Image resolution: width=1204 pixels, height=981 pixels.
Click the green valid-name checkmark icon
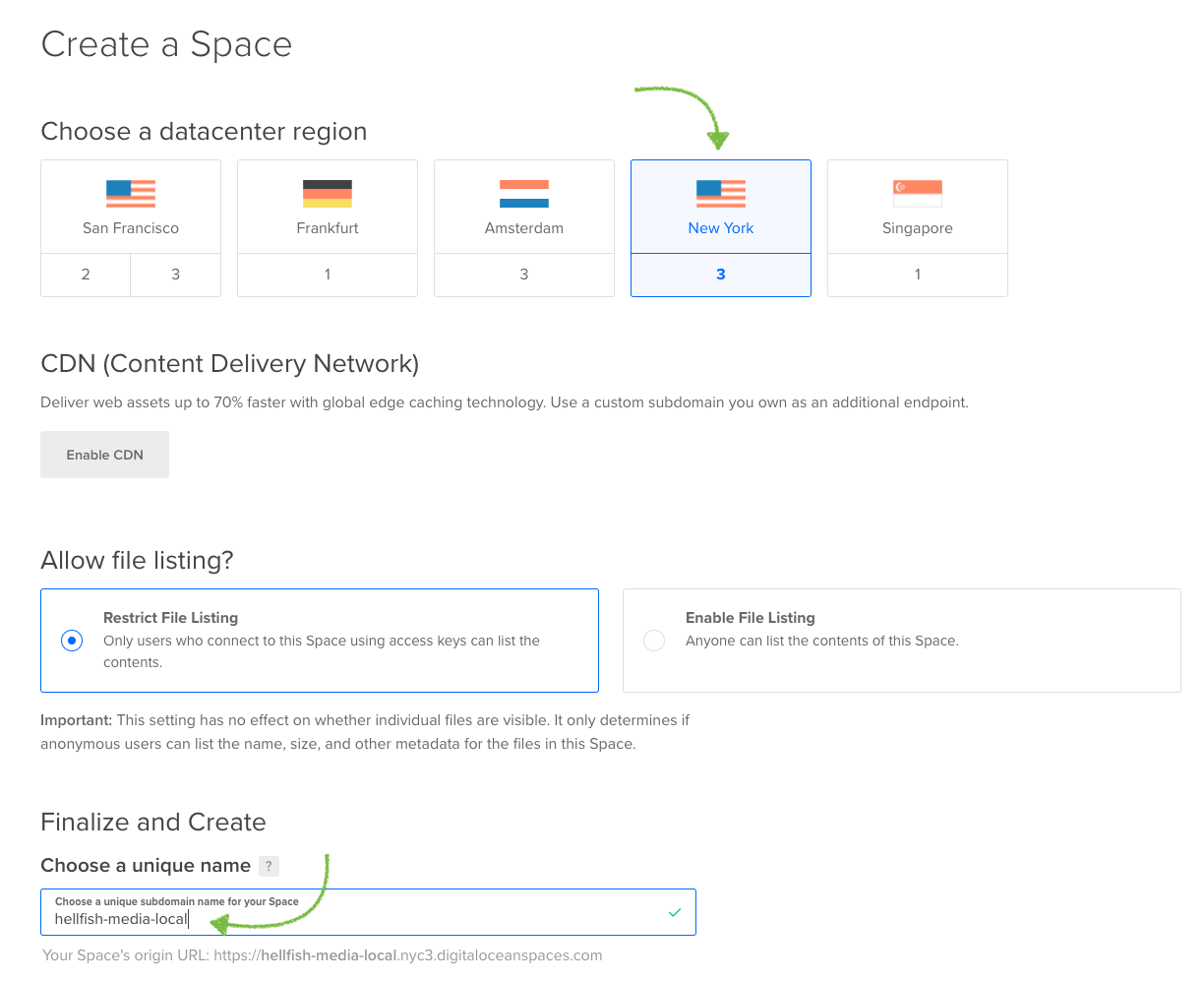675,913
